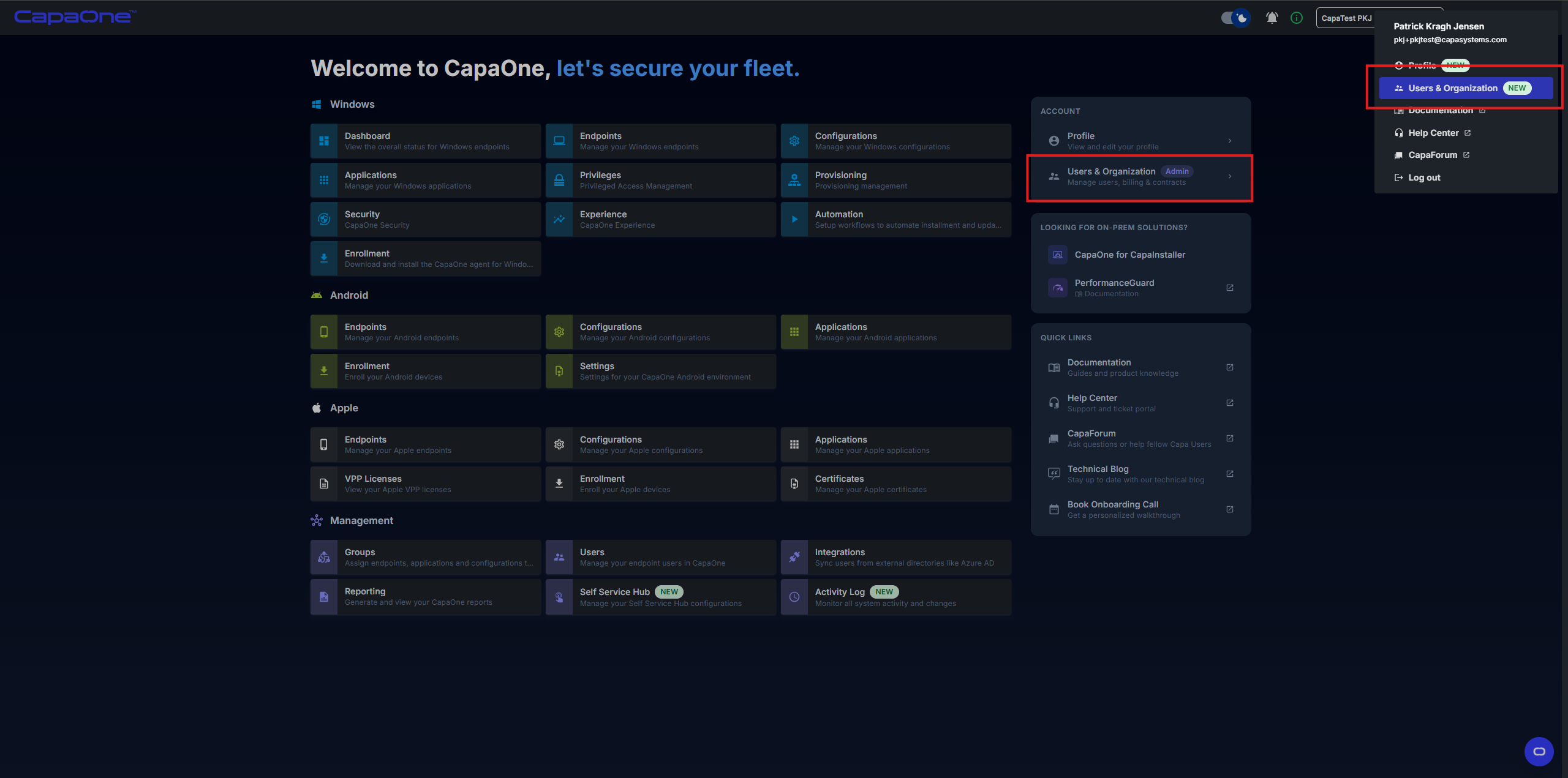
Task: Click Android Enrollment download icon
Action: coord(324,371)
